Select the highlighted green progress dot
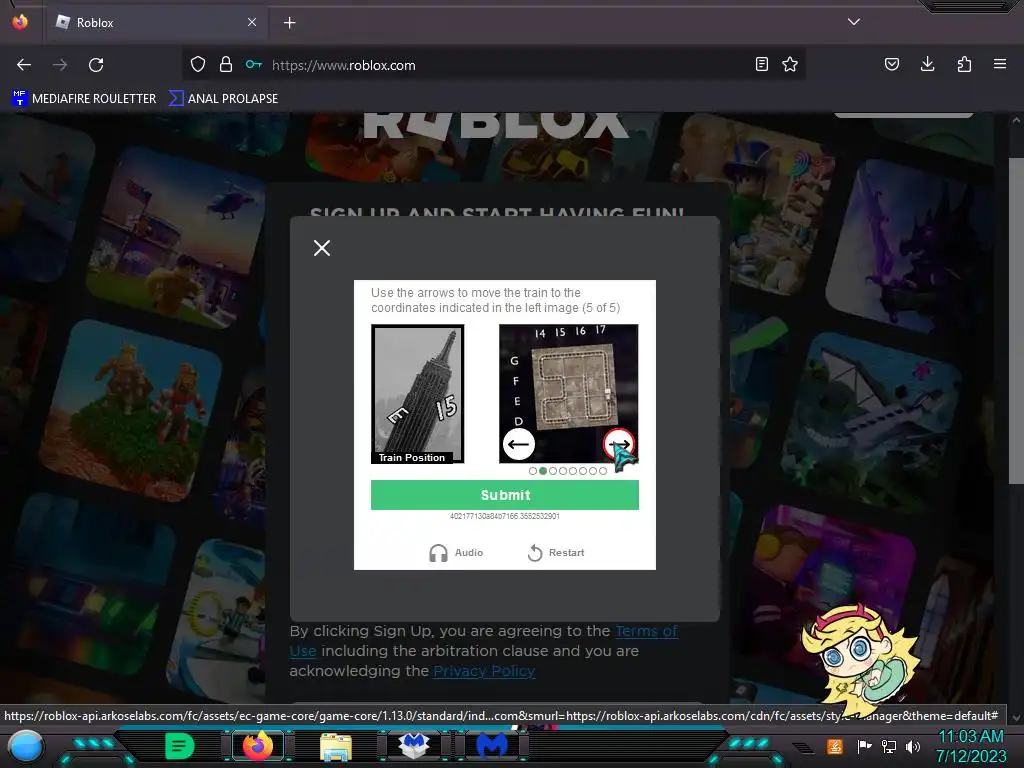 click(x=543, y=471)
